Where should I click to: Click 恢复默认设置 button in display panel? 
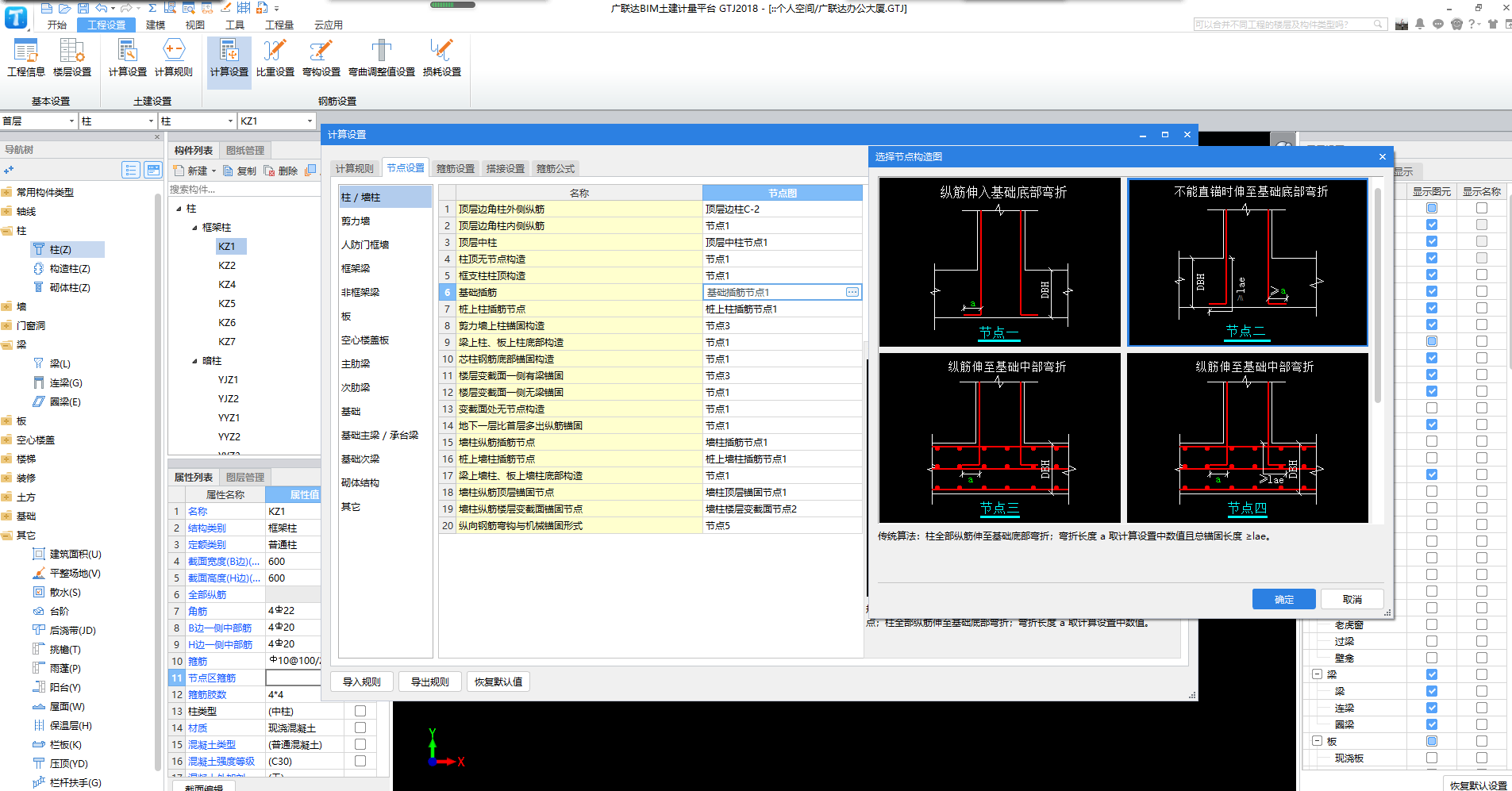(x=1478, y=785)
